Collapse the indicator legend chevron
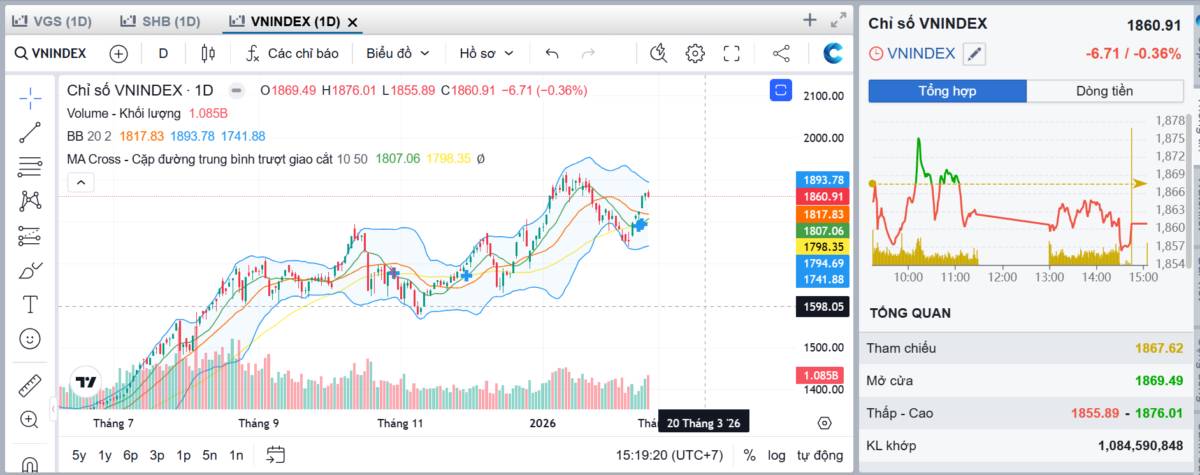The height and width of the screenshot is (475, 1200). 80,182
